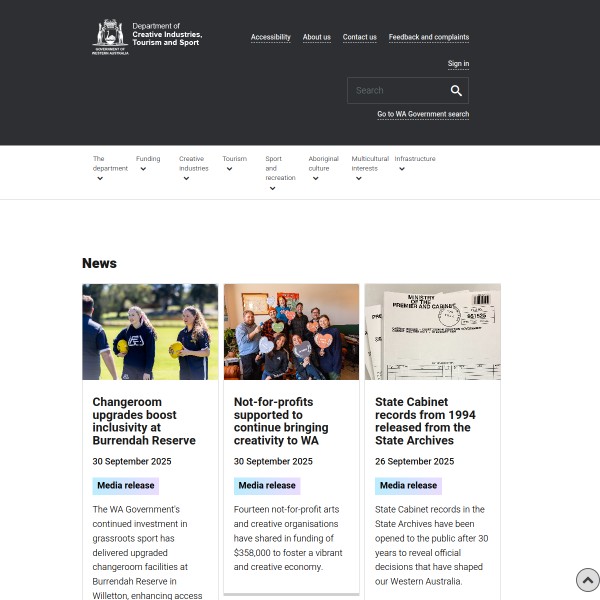
Task: Expand the Funding navigation dropdown
Action: (143, 169)
